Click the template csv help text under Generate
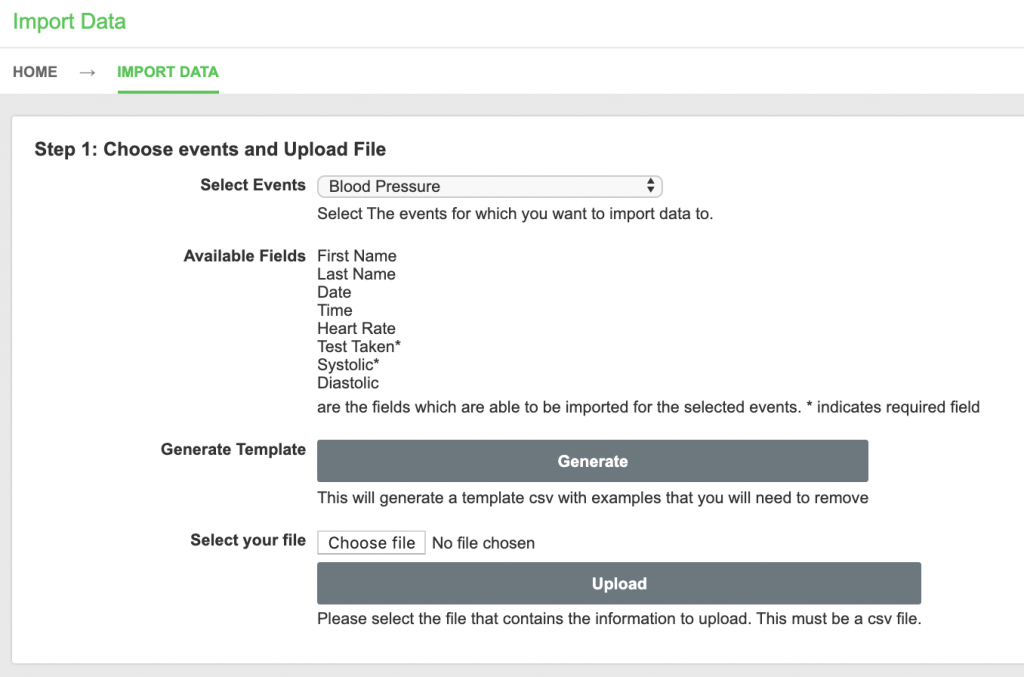Viewport: 1024px width, 677px height. [x=593, y=498]
